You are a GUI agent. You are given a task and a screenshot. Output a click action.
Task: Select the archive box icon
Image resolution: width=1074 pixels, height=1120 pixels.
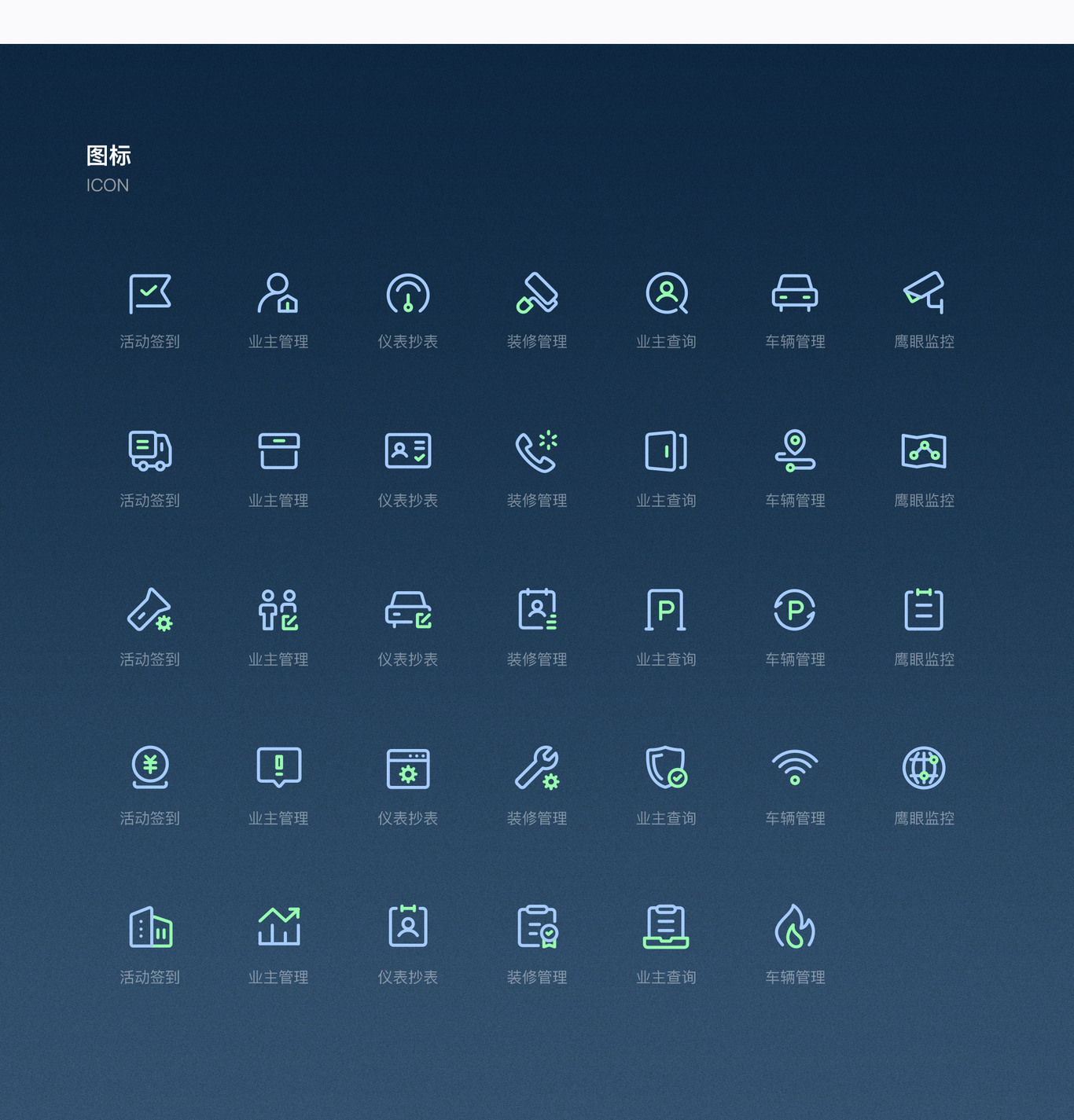(279, 451)
